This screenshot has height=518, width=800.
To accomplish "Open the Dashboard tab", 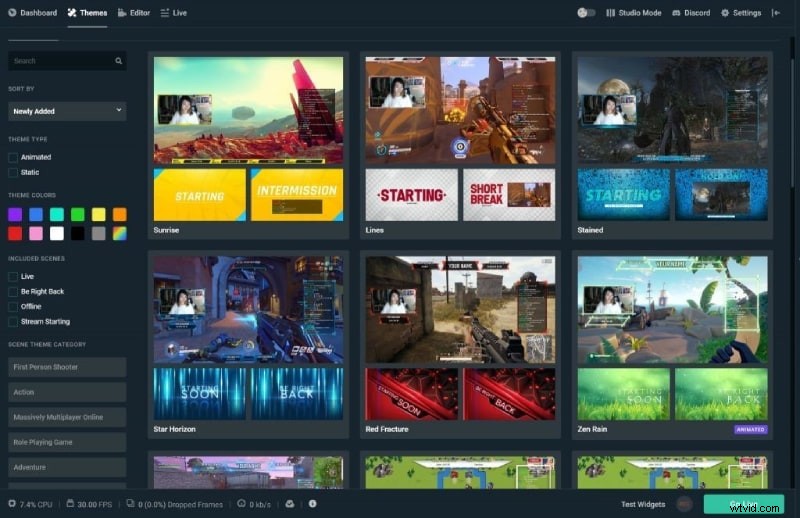I will [33, 13].
